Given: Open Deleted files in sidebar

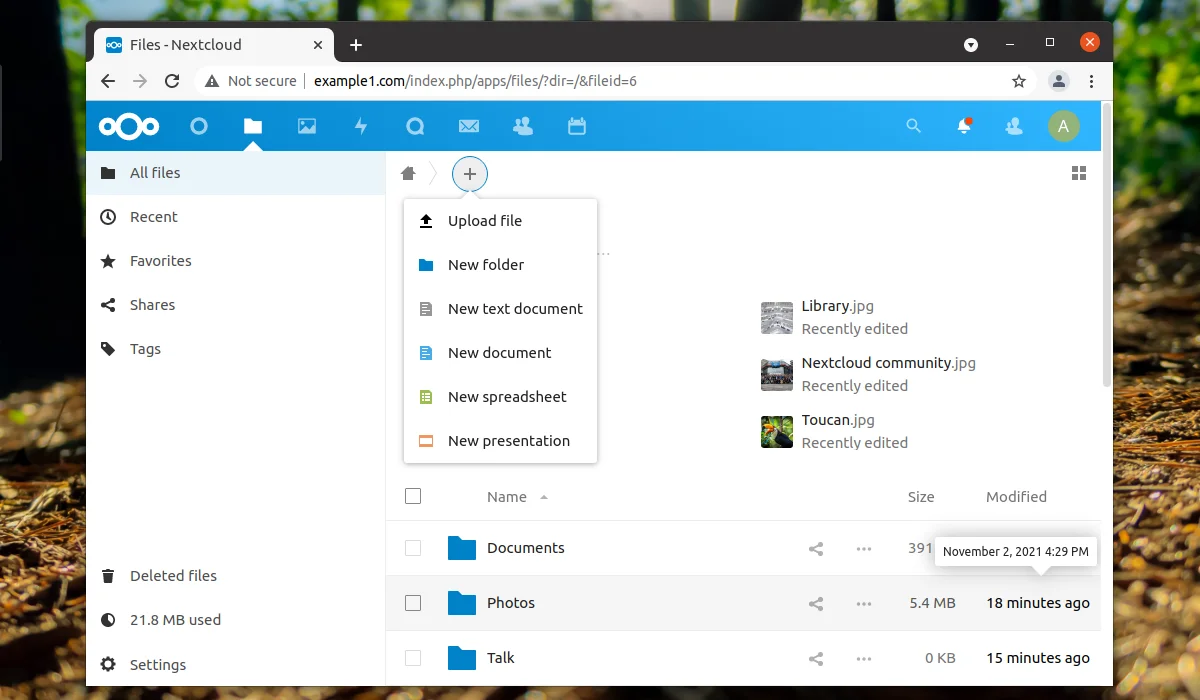Looking at the screenshot, I should click(236, 576).
